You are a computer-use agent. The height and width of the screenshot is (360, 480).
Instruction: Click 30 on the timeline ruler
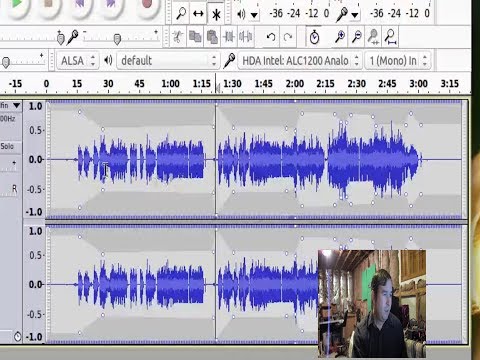pyautogui.click(x=108, y=83)
